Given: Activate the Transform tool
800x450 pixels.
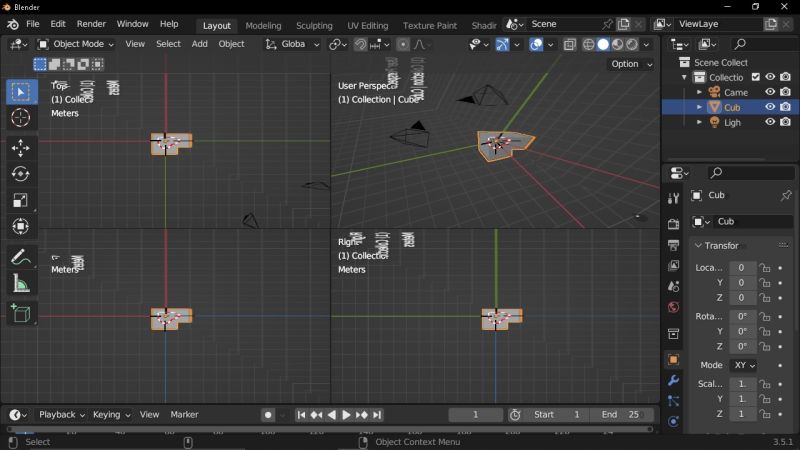Looking at the screenshot, I should [x=21, y=227].
